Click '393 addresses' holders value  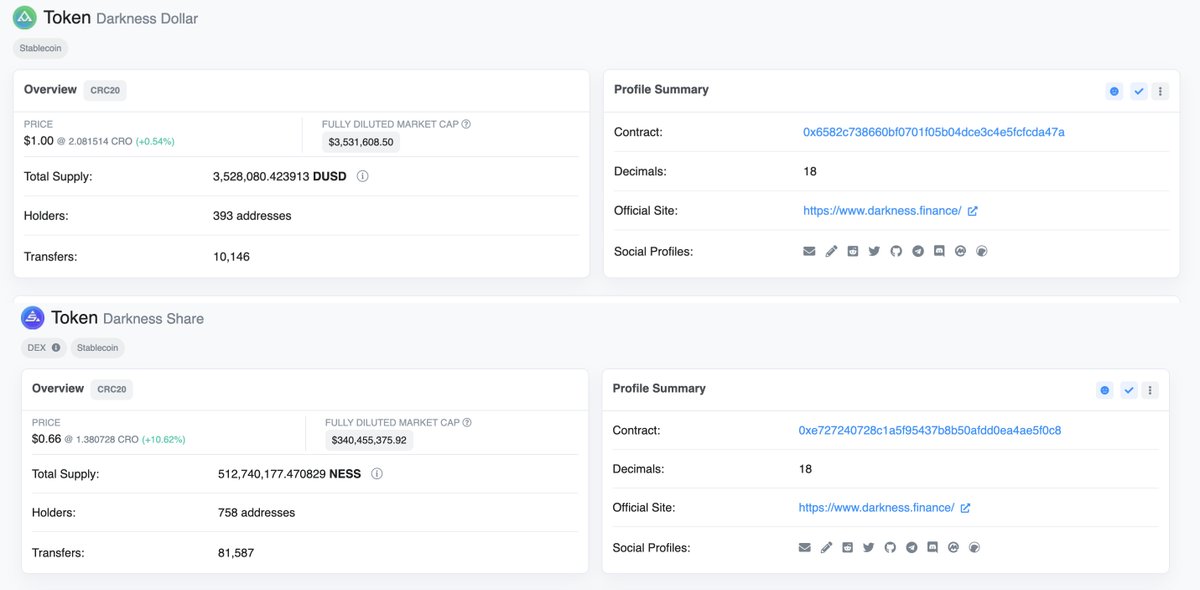[x=252, y=216]
